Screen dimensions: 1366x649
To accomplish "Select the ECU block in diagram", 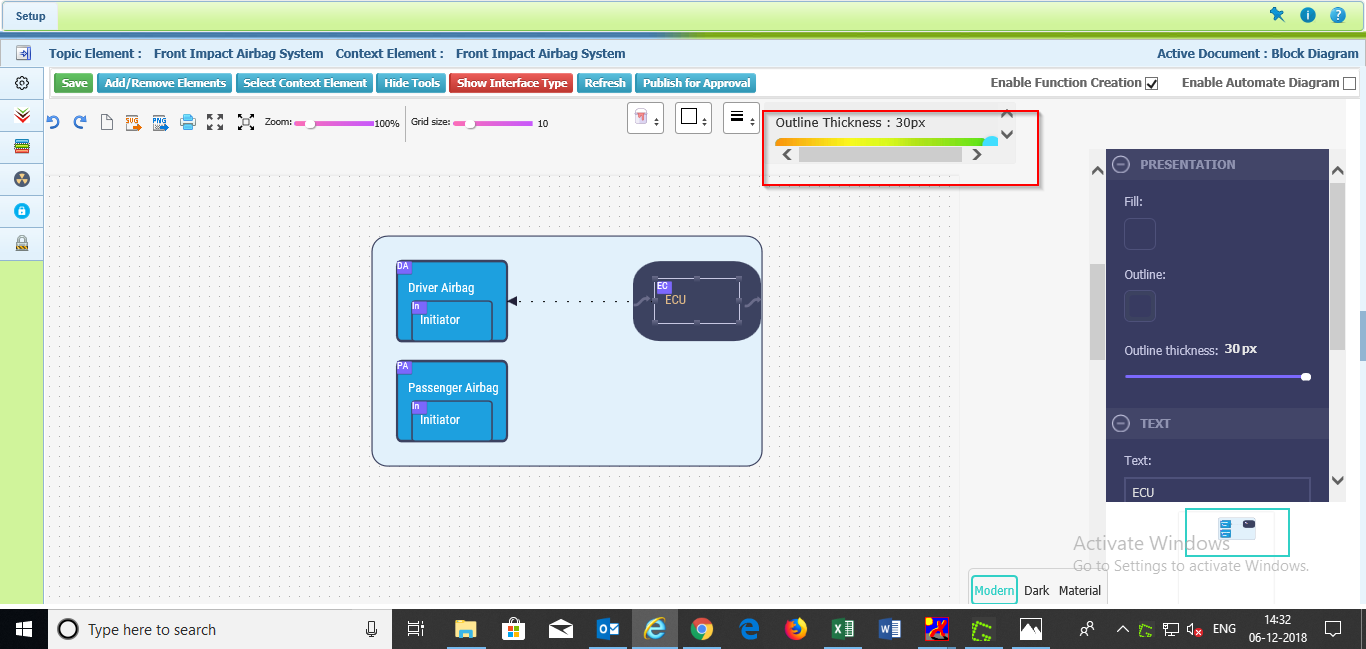I will click(x=697, y=300).
